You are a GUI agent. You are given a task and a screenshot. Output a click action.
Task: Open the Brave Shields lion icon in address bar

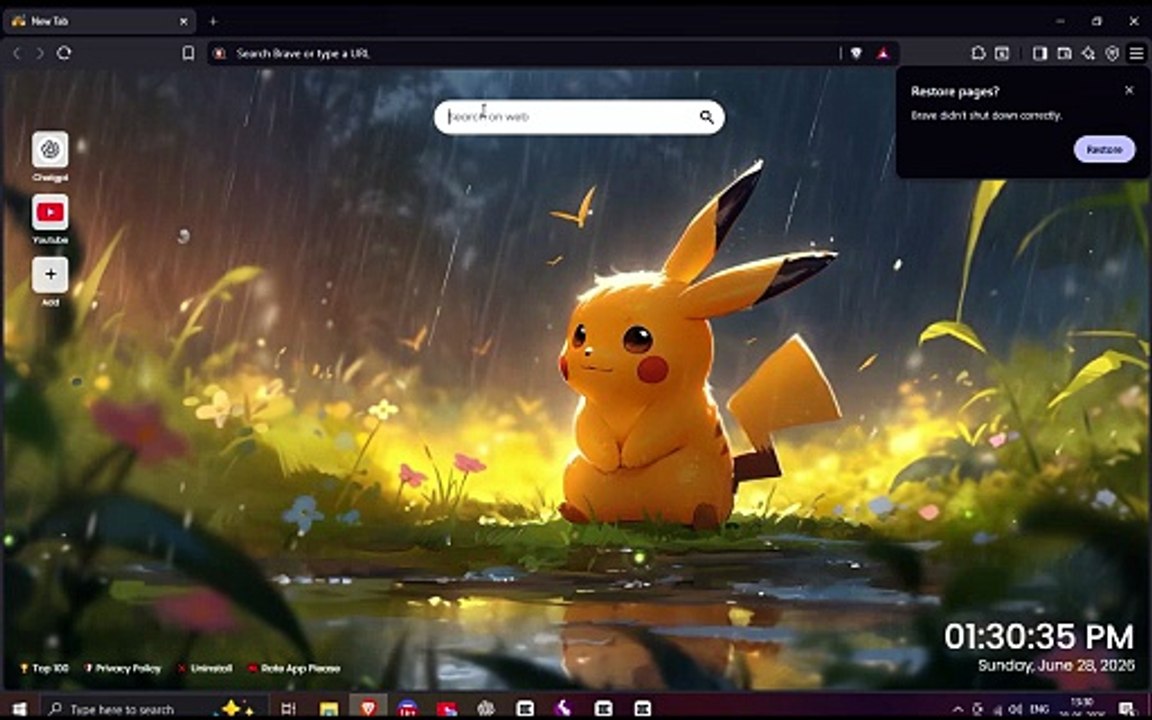(857, 53)
